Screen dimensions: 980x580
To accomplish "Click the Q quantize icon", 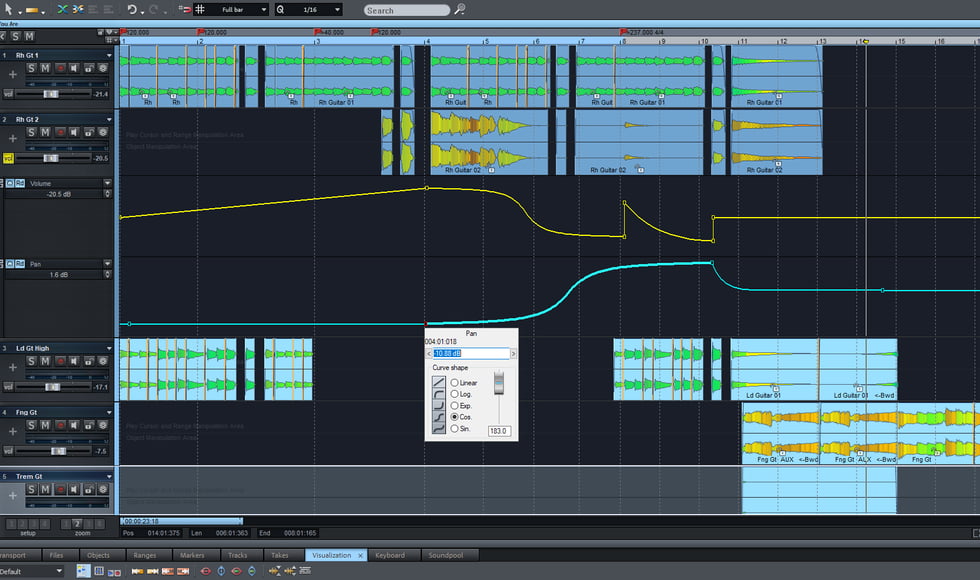I will 280,9.
